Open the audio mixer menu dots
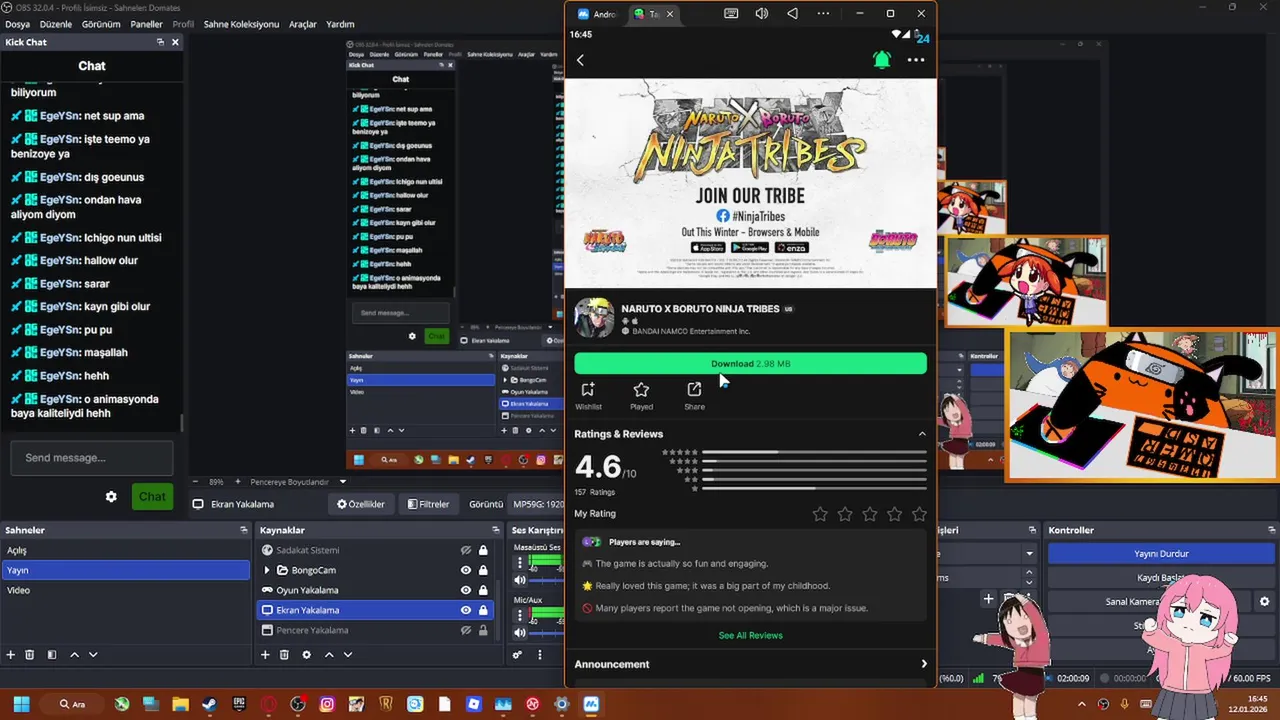 click(539, 655)
